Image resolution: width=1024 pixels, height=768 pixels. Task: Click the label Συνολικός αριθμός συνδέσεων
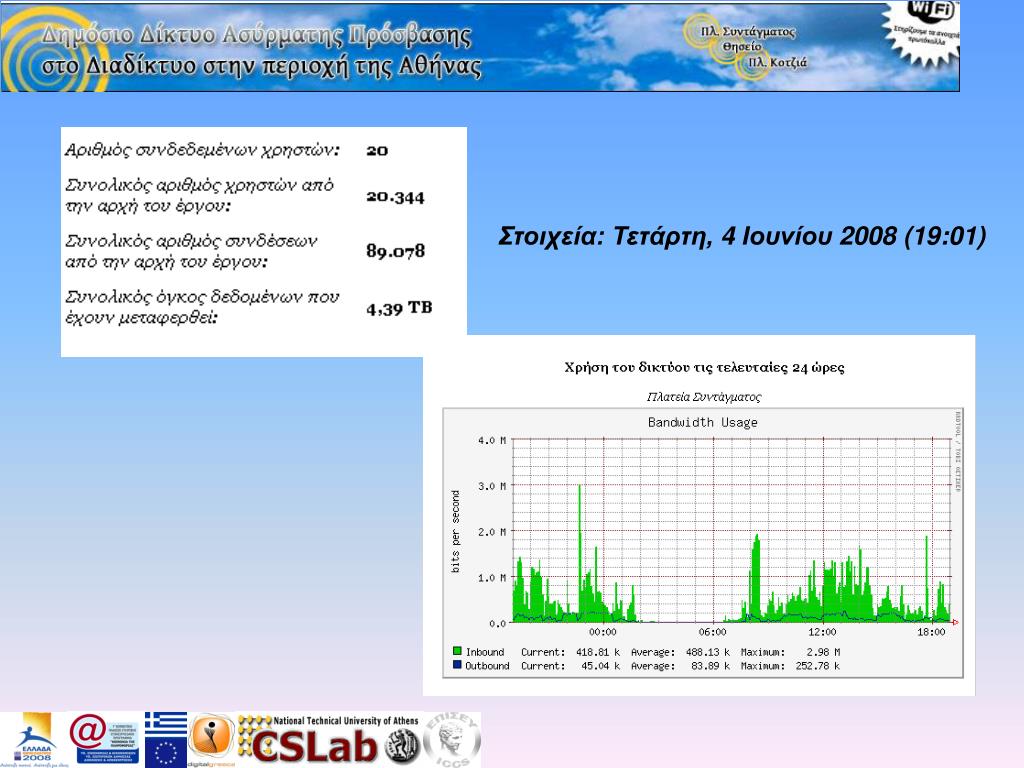coord(191,251)
